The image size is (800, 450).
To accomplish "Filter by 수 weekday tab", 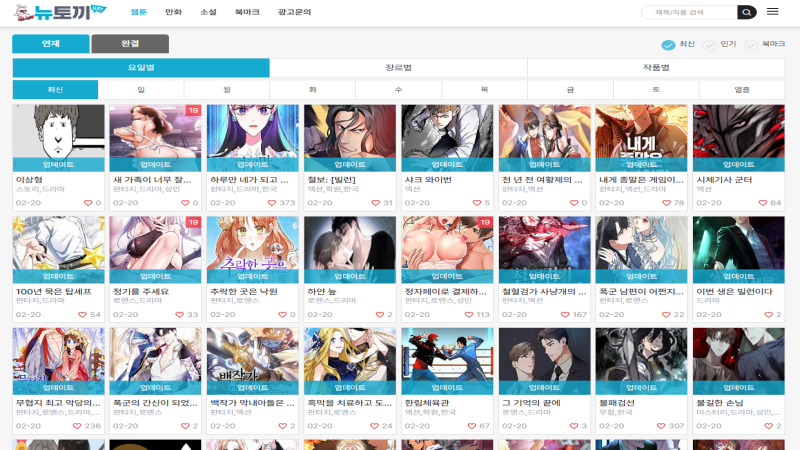I will [398, 90].
